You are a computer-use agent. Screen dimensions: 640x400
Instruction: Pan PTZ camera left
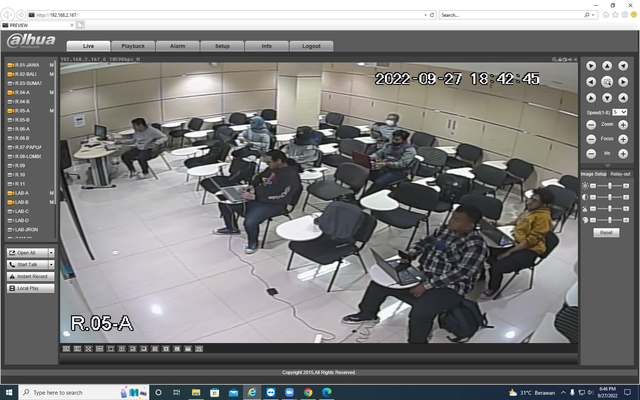point(591,82)
